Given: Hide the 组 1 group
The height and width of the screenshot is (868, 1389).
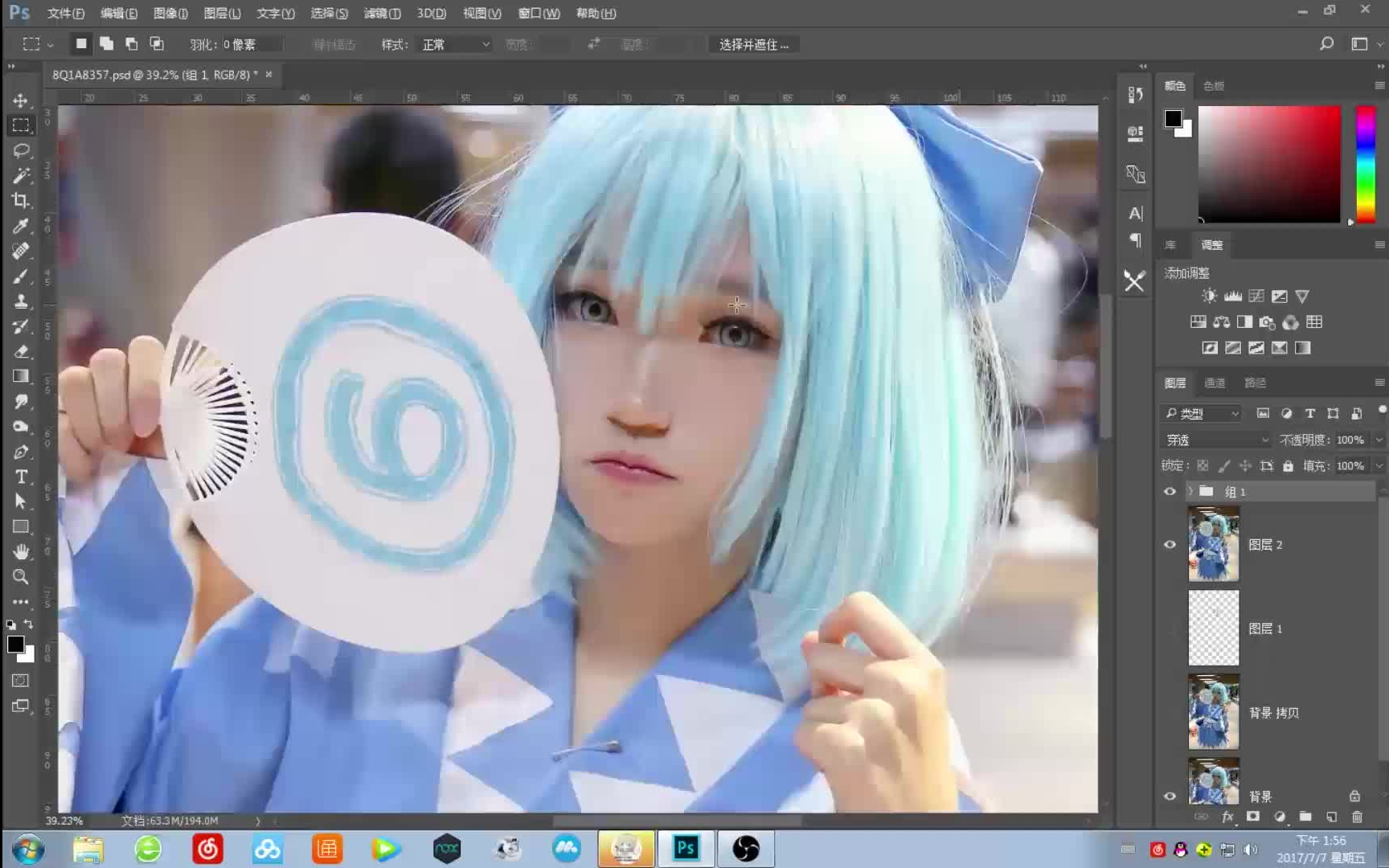Looking at the screenshot, I should pos(1170,492).
